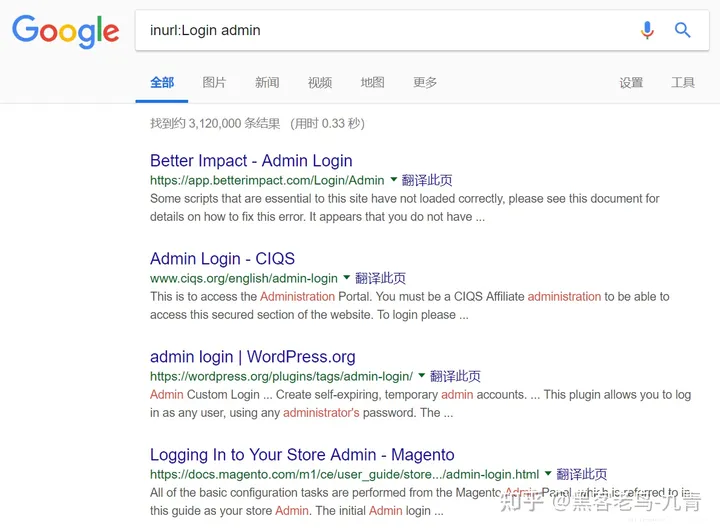Expand the dropdown arrow beside docs.magento.com URL

pyautogui.click(x=548, y=474)
